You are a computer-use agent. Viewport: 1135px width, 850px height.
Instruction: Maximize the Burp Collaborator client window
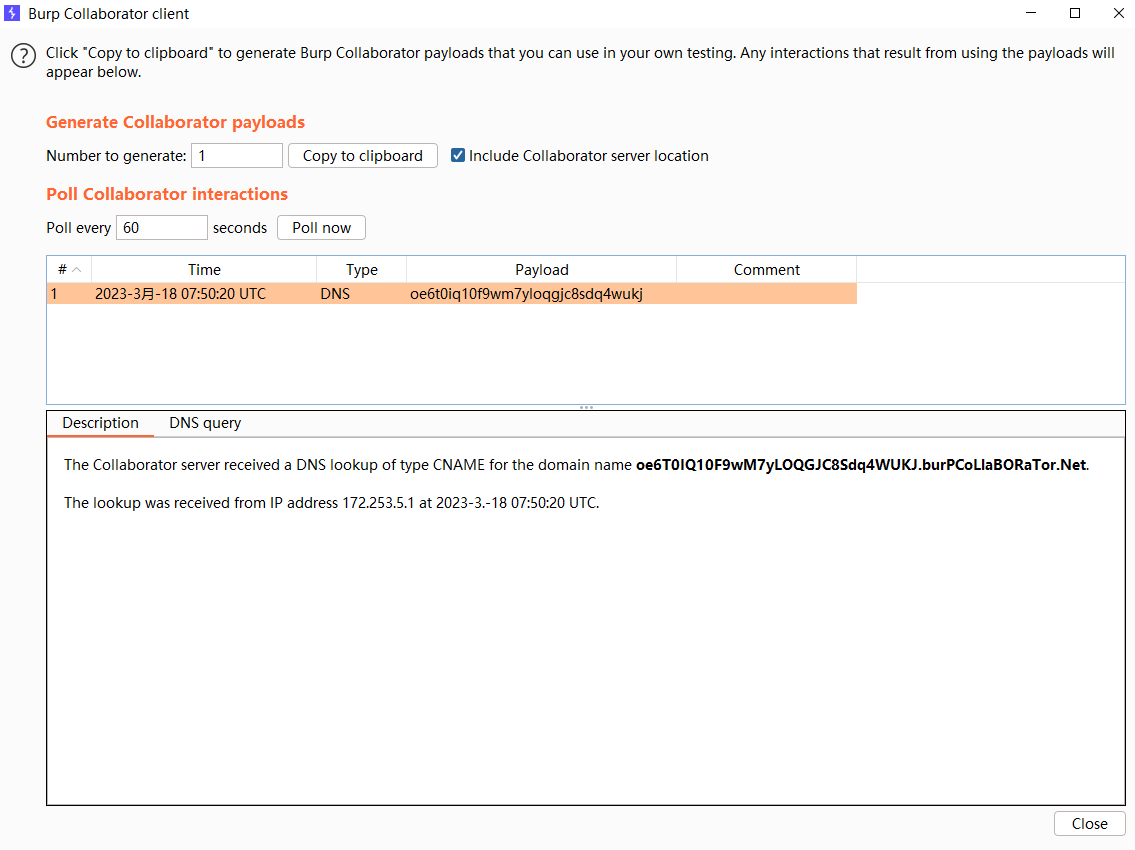[1075, 13]
